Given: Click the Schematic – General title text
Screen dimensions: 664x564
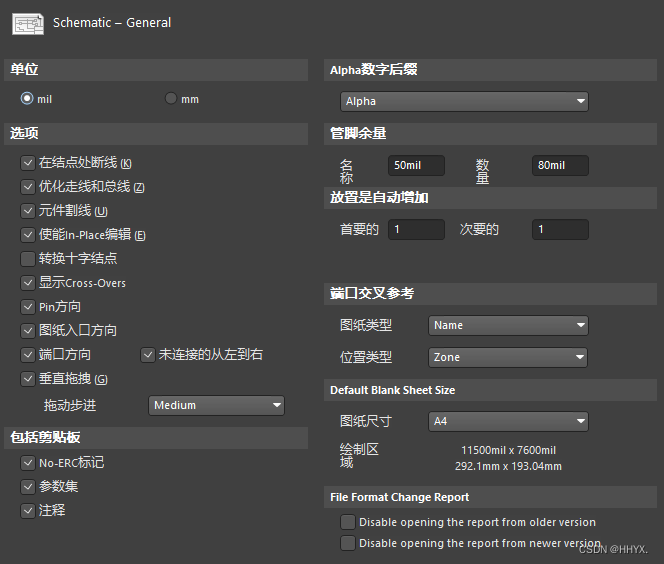Looking at the screenshot, I should (112, 22).
